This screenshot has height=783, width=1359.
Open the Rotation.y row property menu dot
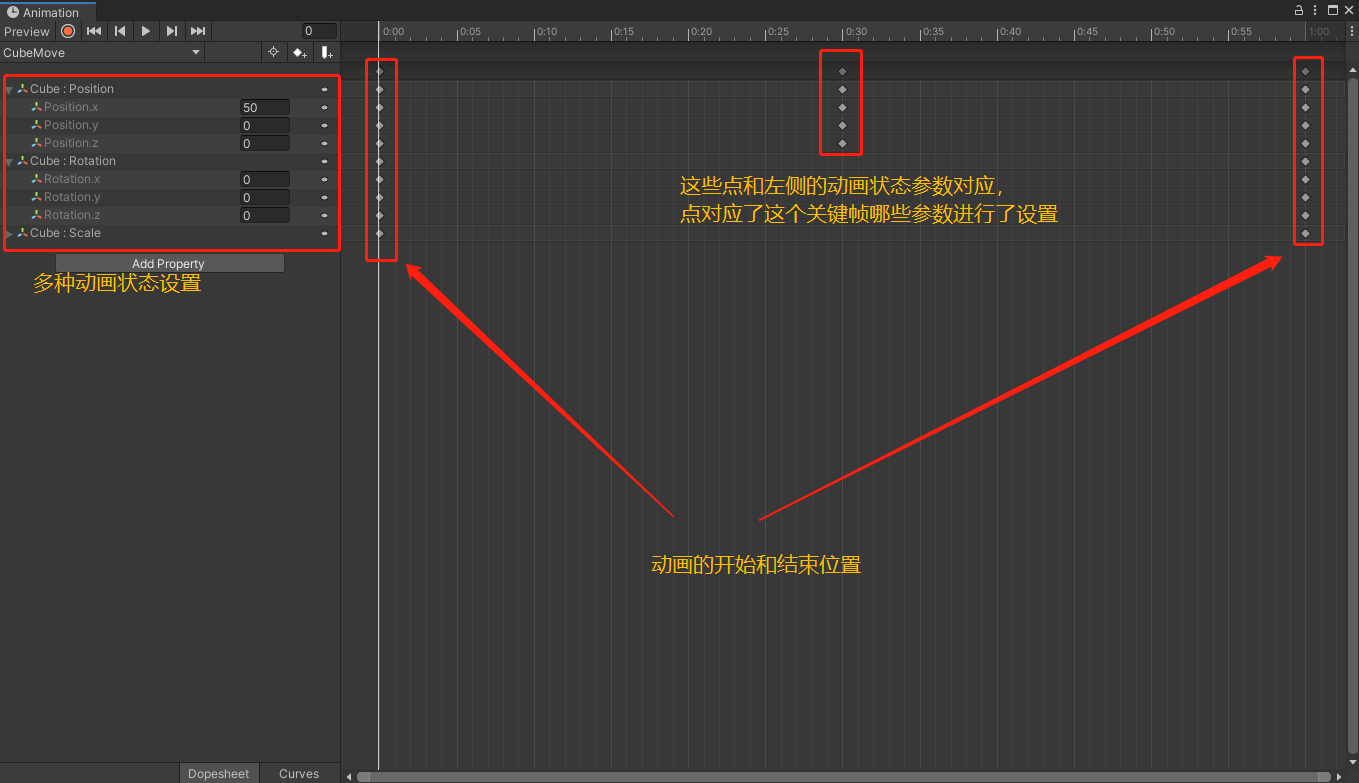[325, 197]
